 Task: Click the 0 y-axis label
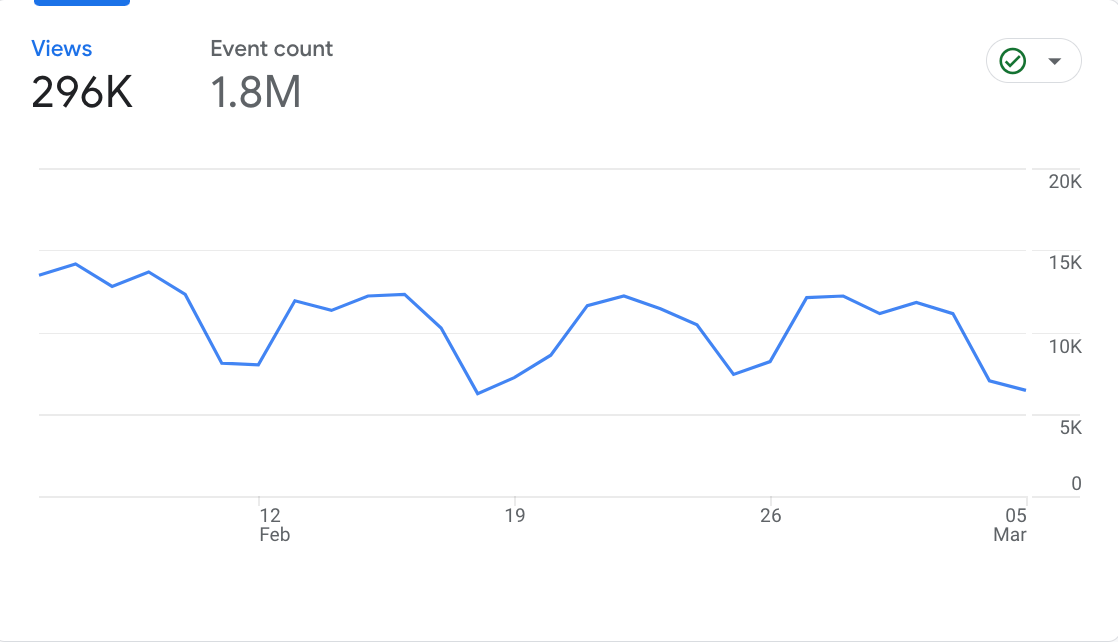1076,484
